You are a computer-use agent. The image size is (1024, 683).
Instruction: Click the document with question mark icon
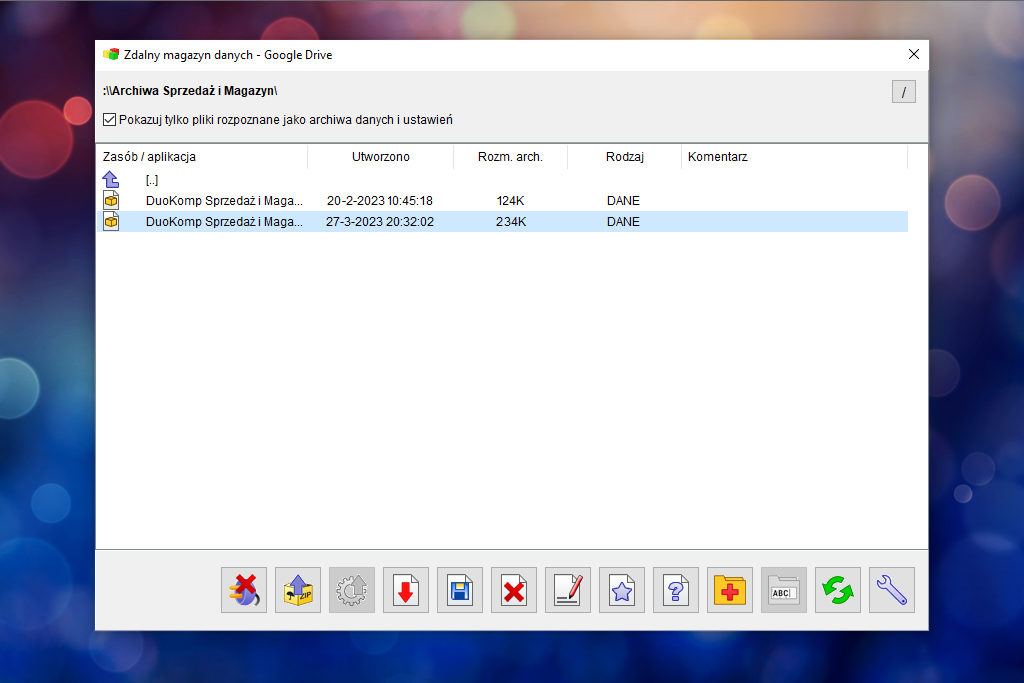[676, 590]
